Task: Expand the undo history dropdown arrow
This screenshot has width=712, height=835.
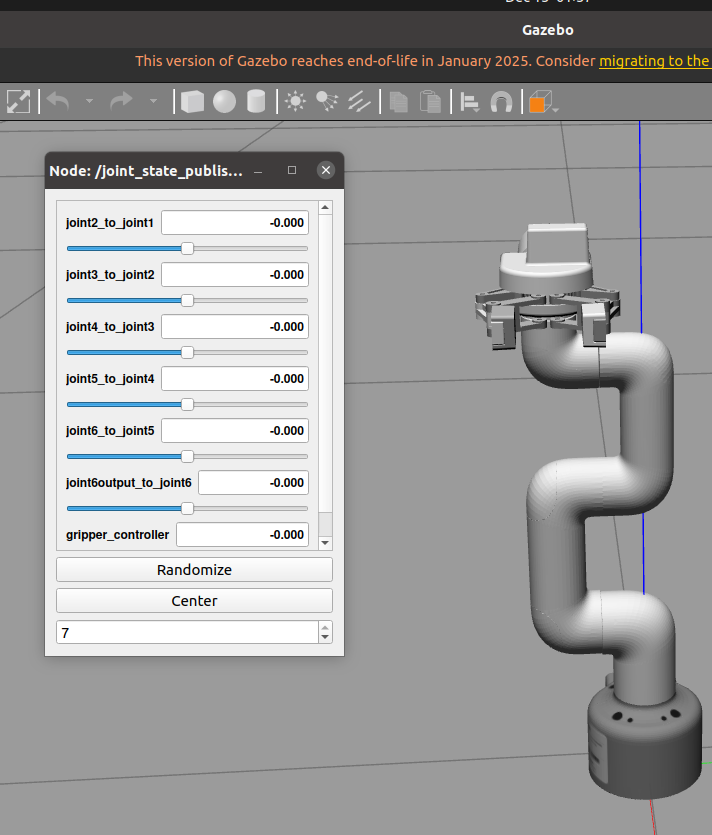Action: (x=89, y=101)
